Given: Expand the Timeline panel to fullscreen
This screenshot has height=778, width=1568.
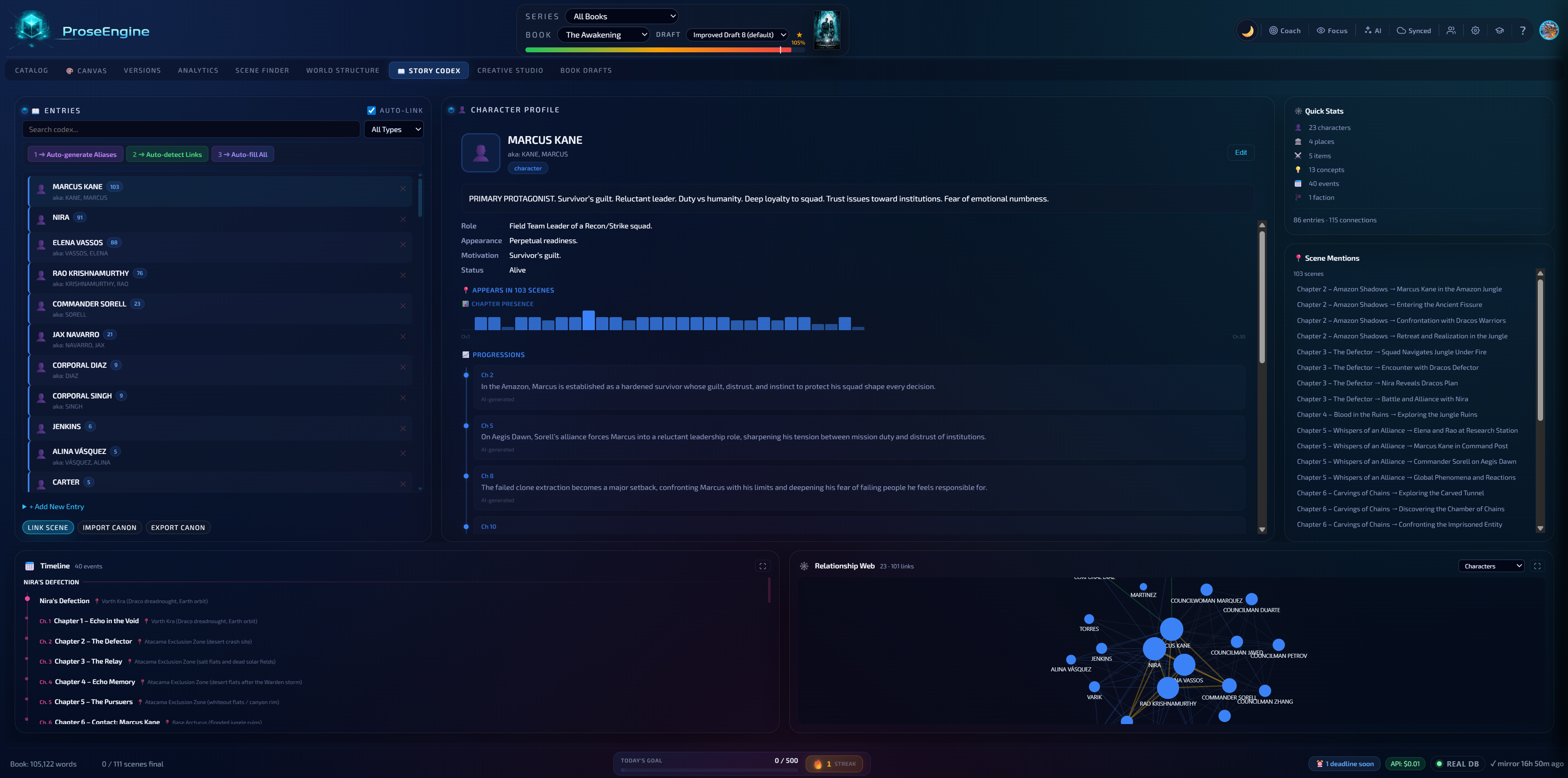Looking at the screenshot, I should click(763, 566).
